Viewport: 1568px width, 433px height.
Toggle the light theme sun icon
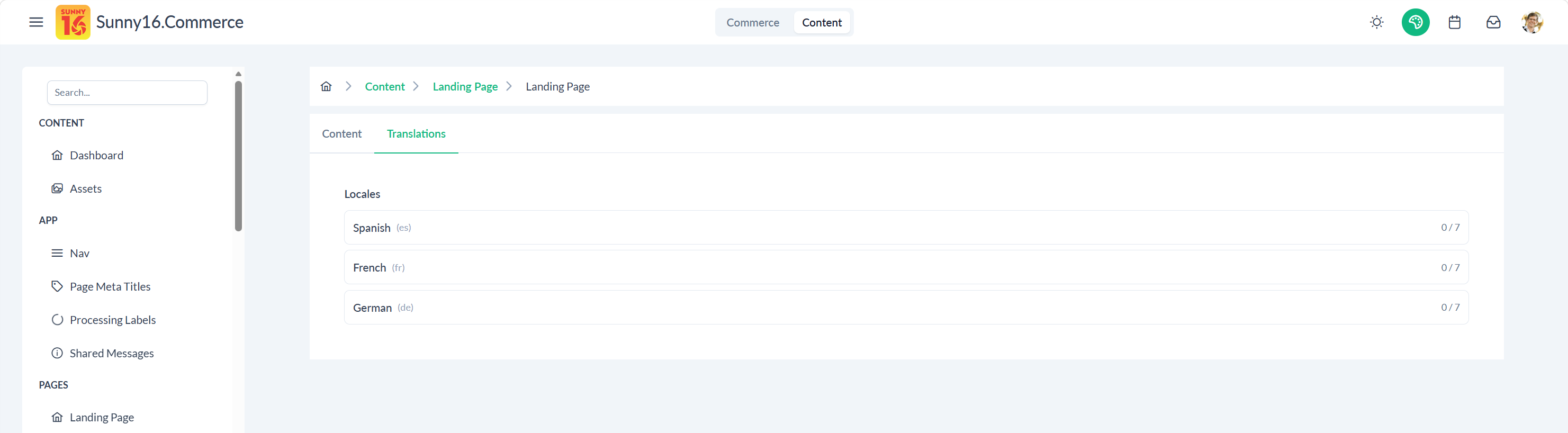click(1376, 23)
